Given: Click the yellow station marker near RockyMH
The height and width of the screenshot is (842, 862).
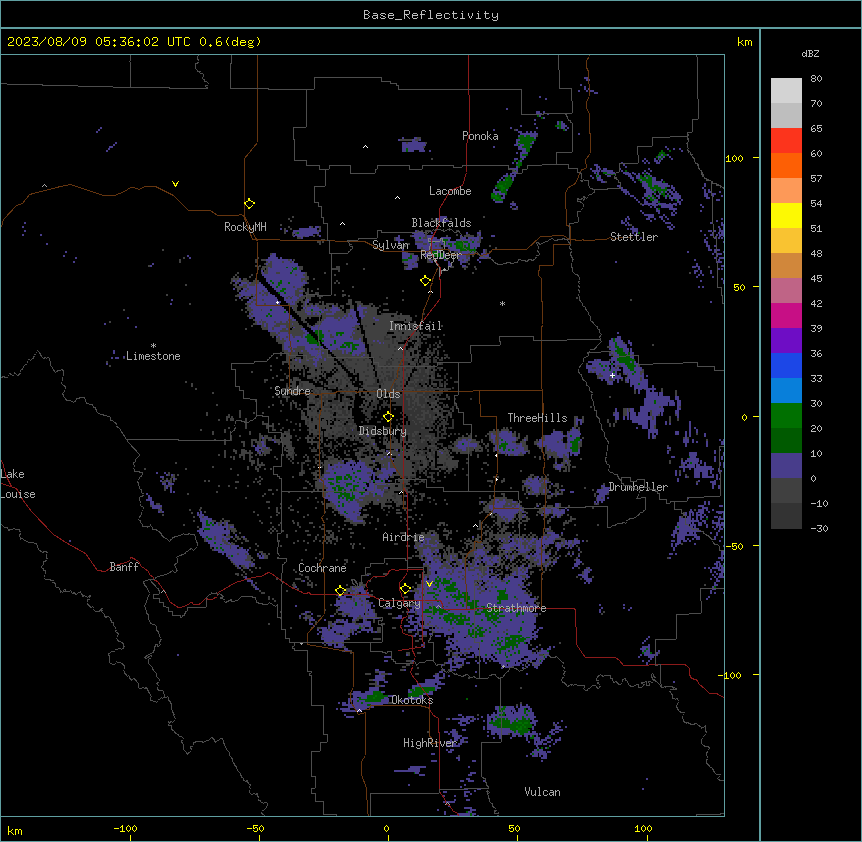Looking at the screenshot, I should pyautogui.click(x=250, y=204).
